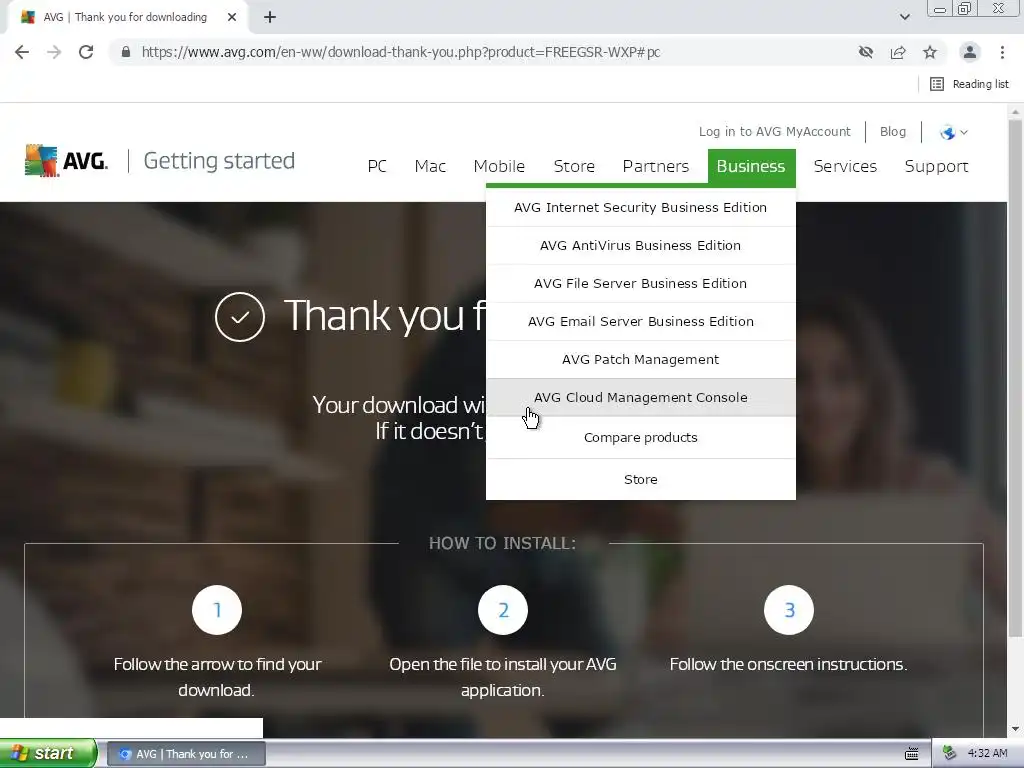Image resolution: width=1024 pixels, height=768 pixels.
Task: Open a new tab with plus
Action: tap(270, 17)
